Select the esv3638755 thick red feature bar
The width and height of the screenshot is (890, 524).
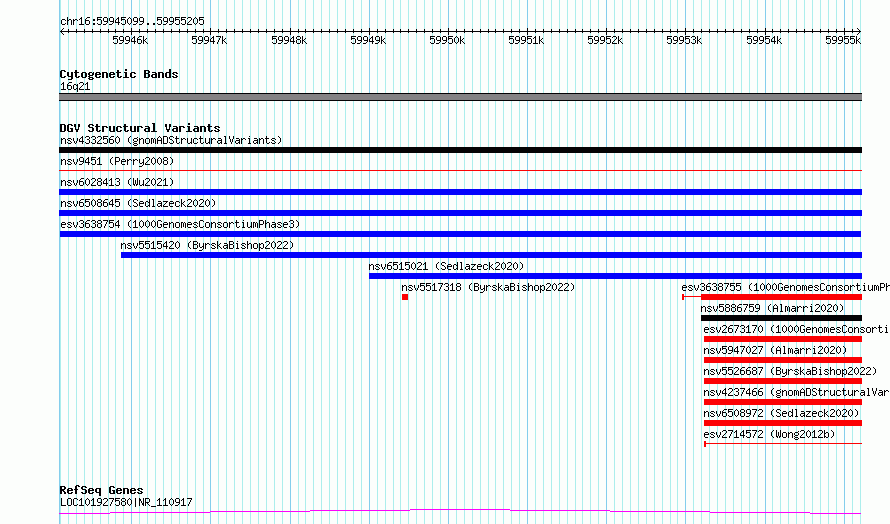[782, 297]
